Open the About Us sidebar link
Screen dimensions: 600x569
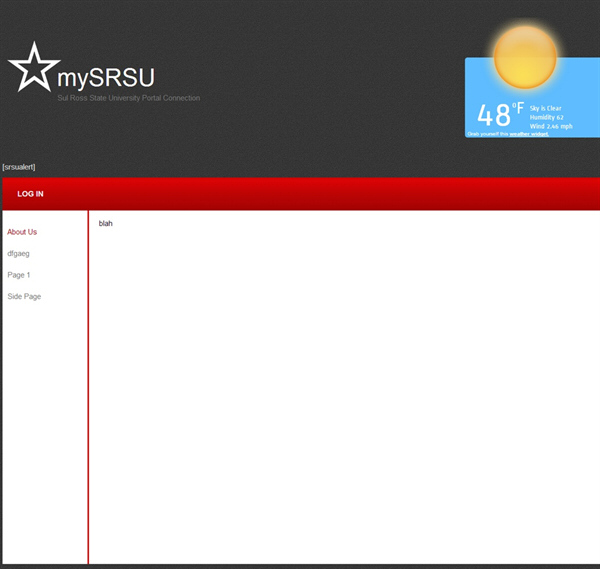[22, 232]
